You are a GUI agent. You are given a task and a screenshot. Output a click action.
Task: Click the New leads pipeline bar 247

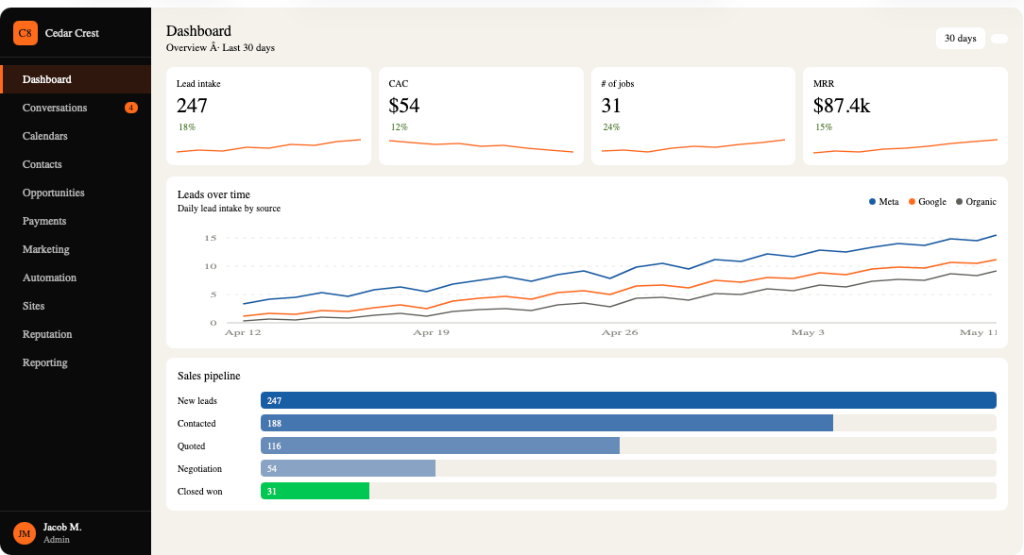click(628, 400)
